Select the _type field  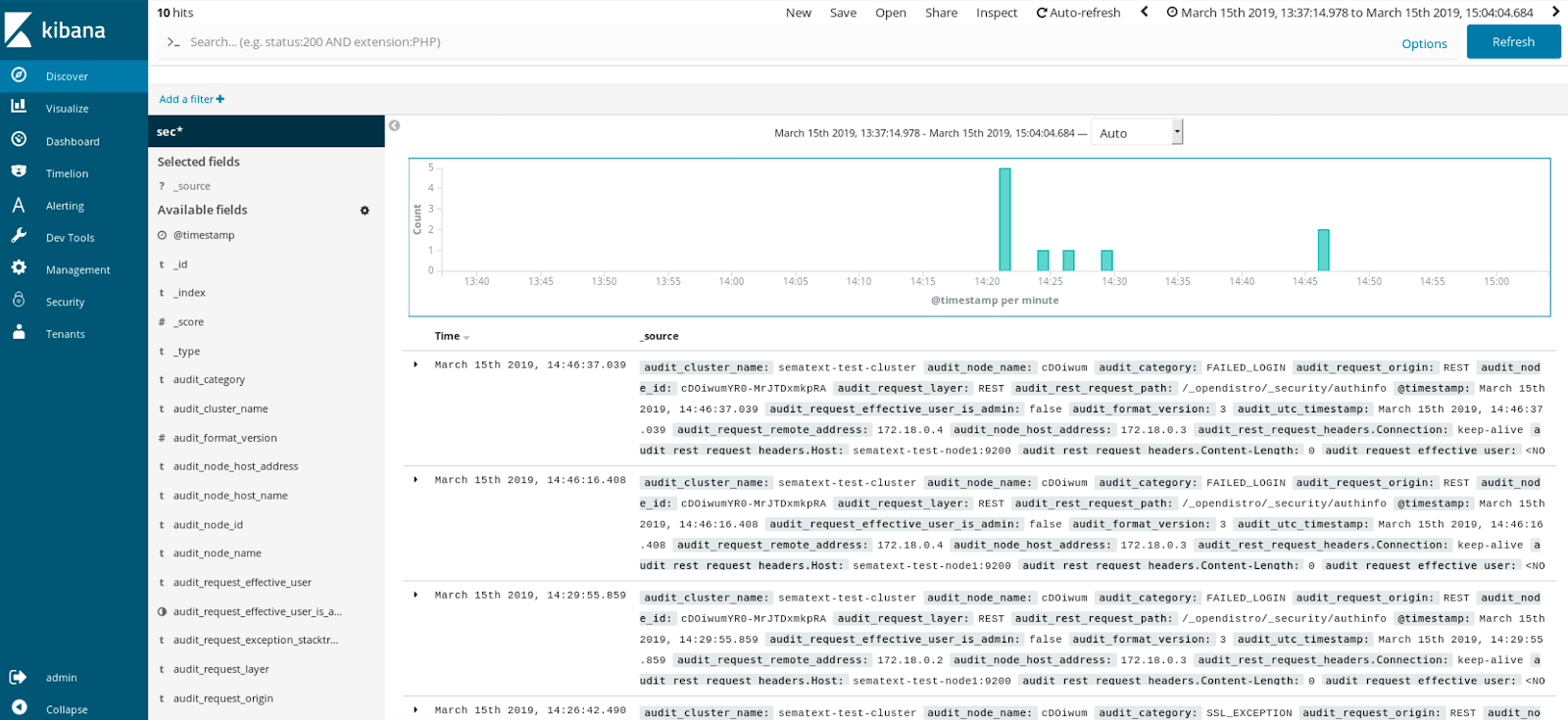click(186, 352)
